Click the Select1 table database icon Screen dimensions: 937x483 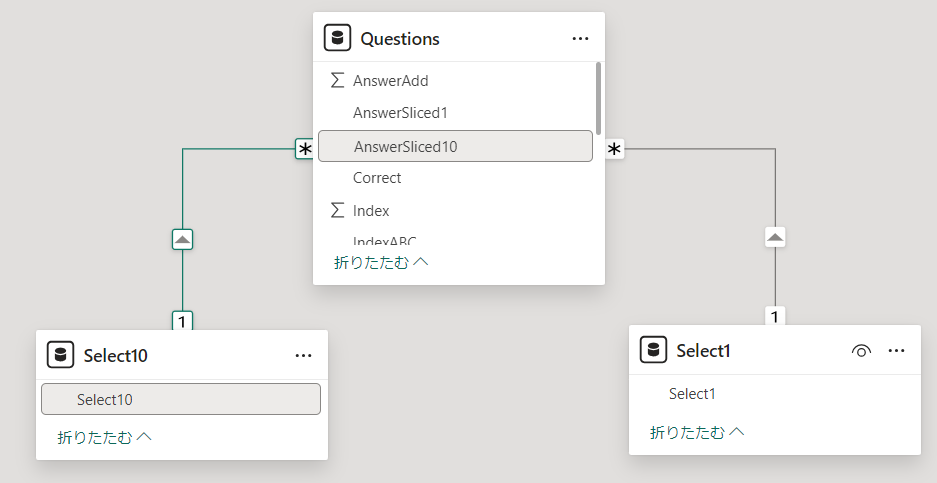pyautogui.click(x=653, y=350)
